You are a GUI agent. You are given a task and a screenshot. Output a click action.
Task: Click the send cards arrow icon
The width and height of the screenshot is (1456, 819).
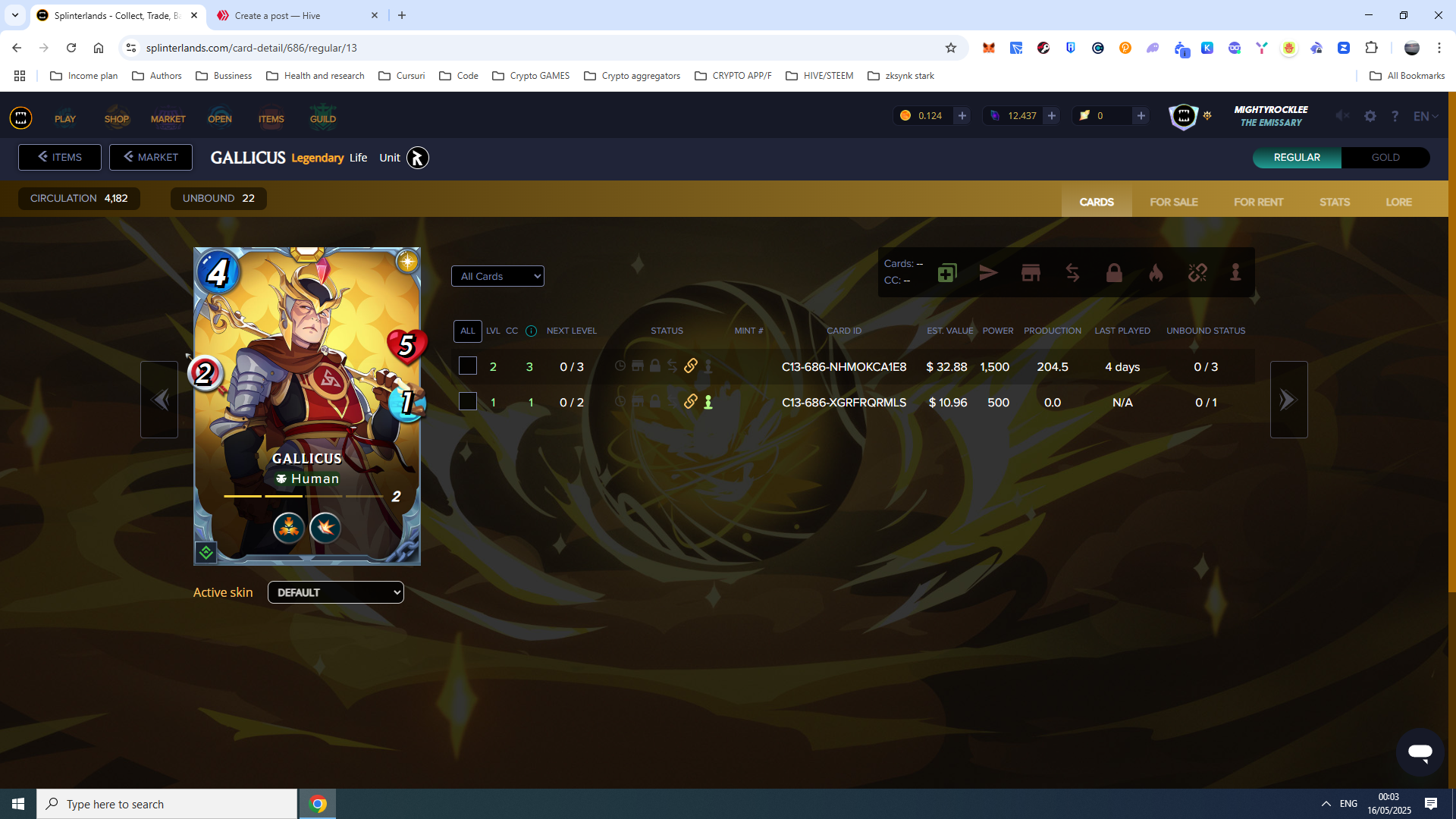click(x=989, y=273)
